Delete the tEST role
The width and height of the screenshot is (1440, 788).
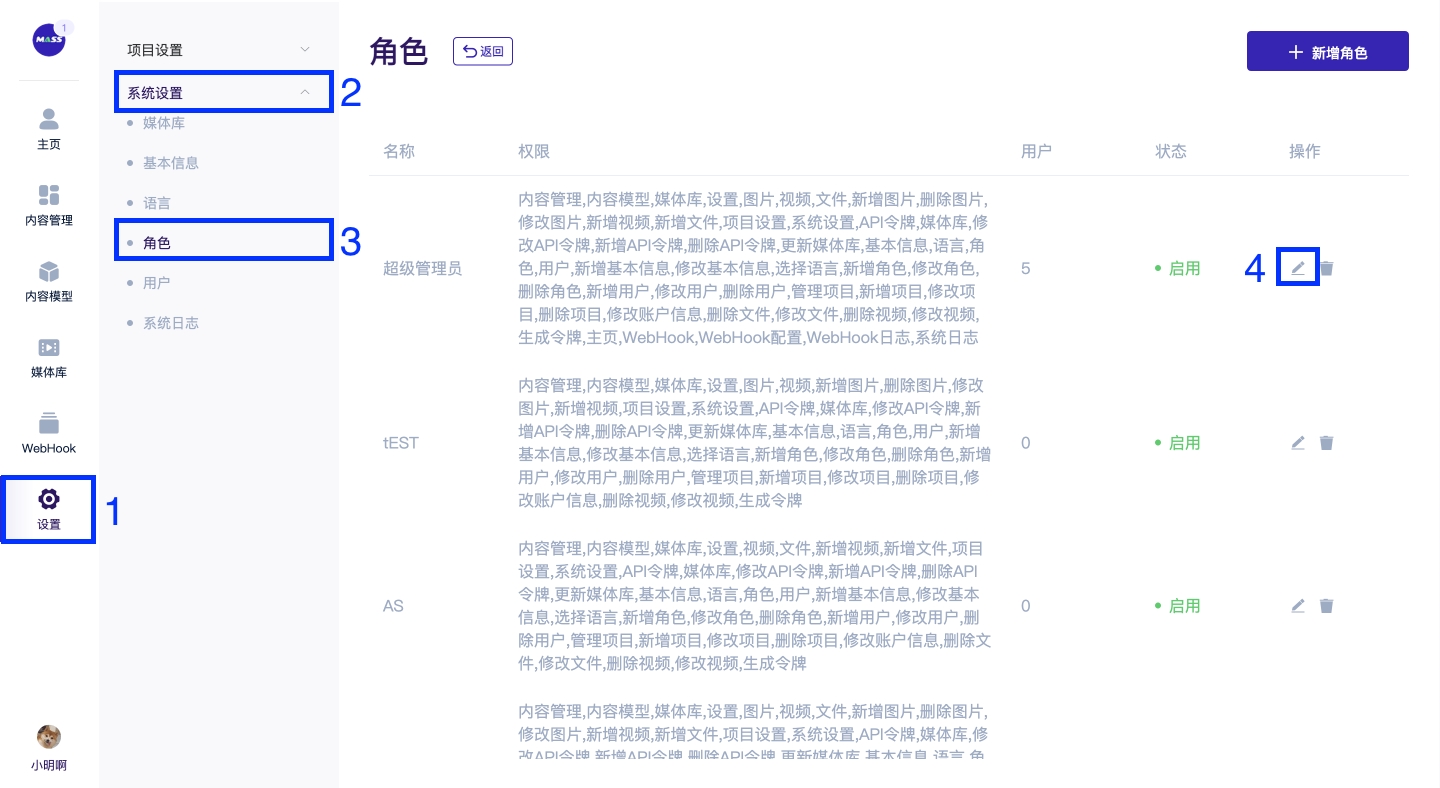[1326, 443]
